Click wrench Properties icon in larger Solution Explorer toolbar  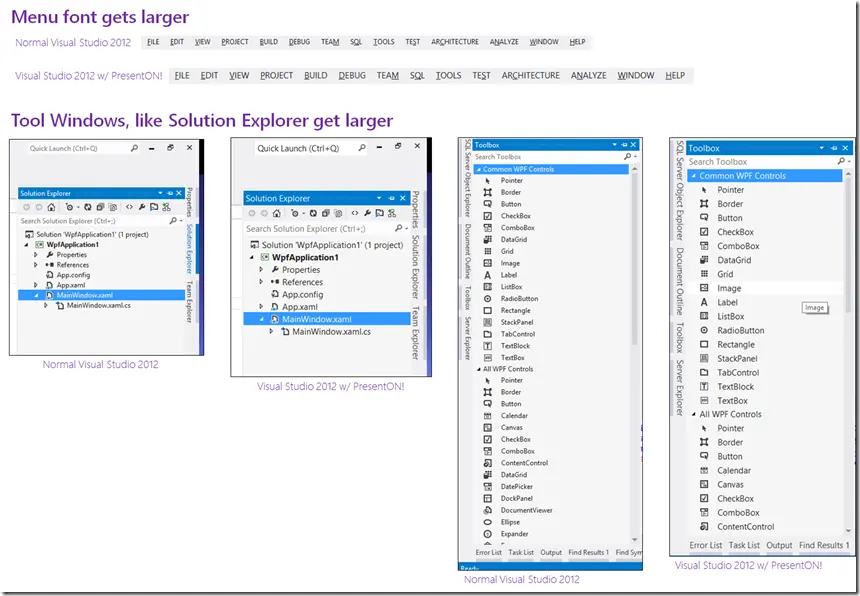(367, 213)
